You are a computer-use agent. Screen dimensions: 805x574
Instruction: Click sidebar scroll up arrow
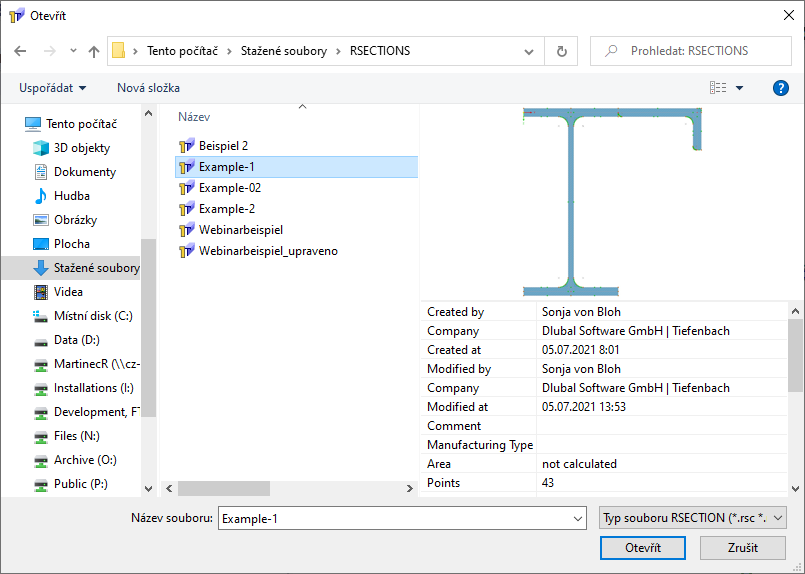tap(148, 113)
